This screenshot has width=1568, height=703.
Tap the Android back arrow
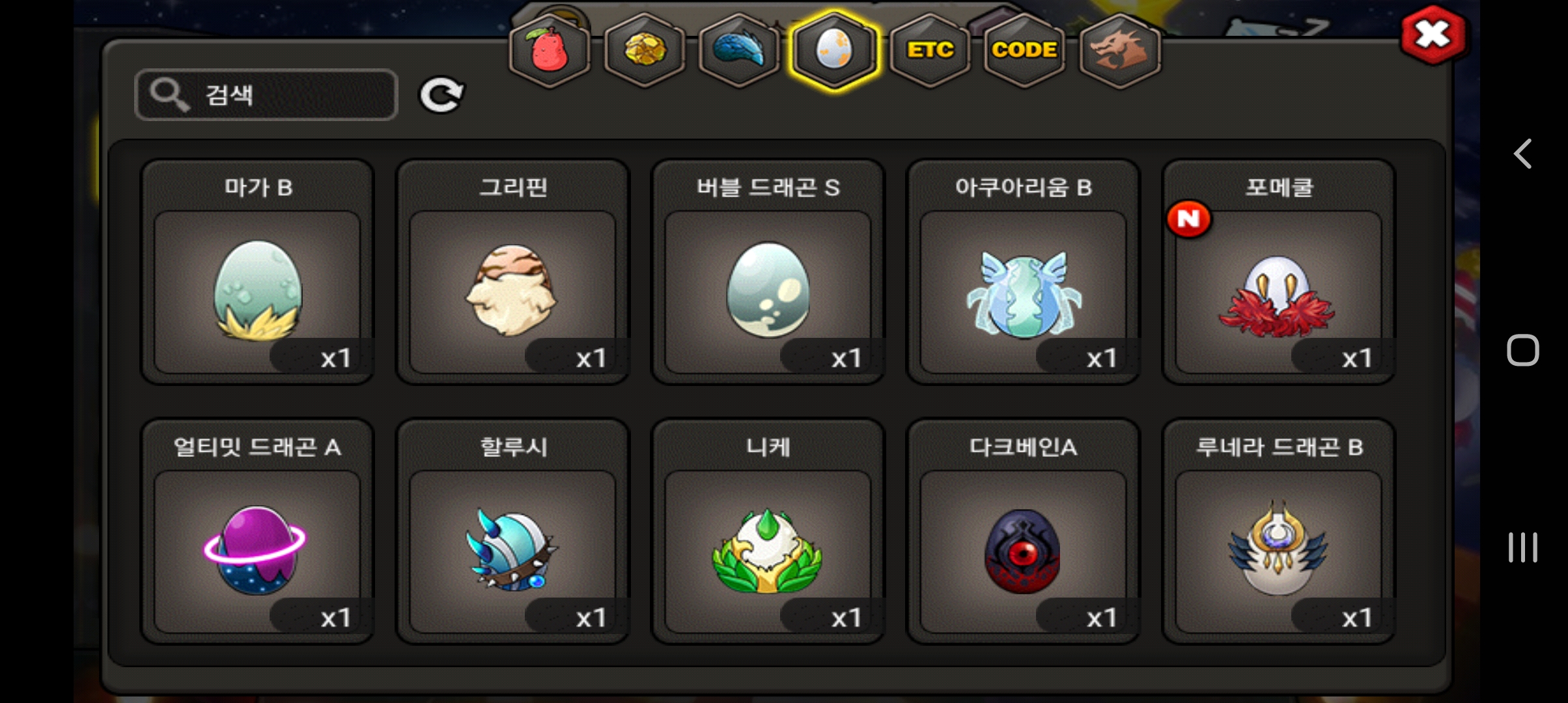coord(1522,154)
